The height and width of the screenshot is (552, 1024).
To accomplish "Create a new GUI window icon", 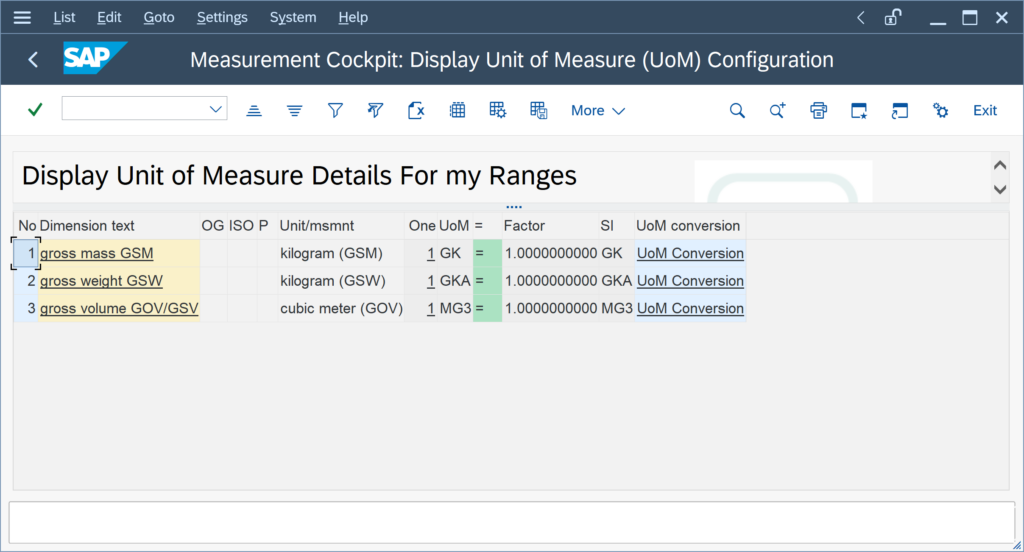I will (859, 110).
